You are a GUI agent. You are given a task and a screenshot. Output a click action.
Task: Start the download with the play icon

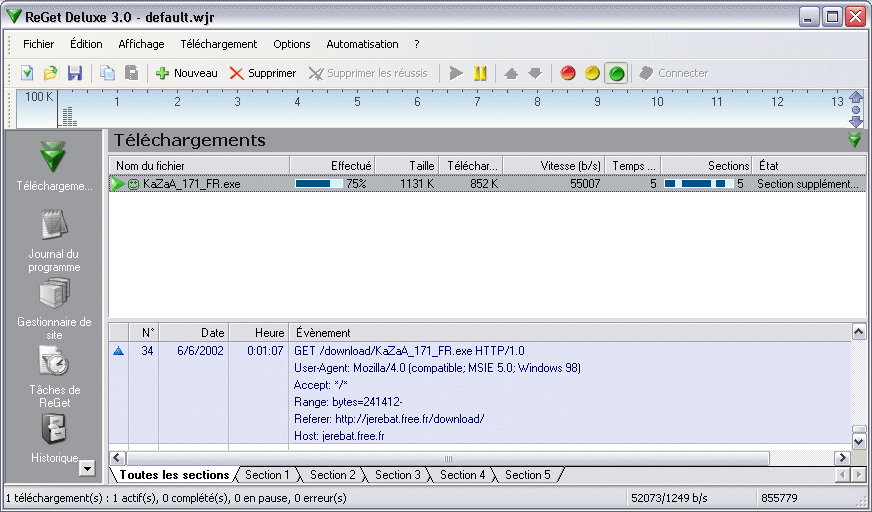456,73
